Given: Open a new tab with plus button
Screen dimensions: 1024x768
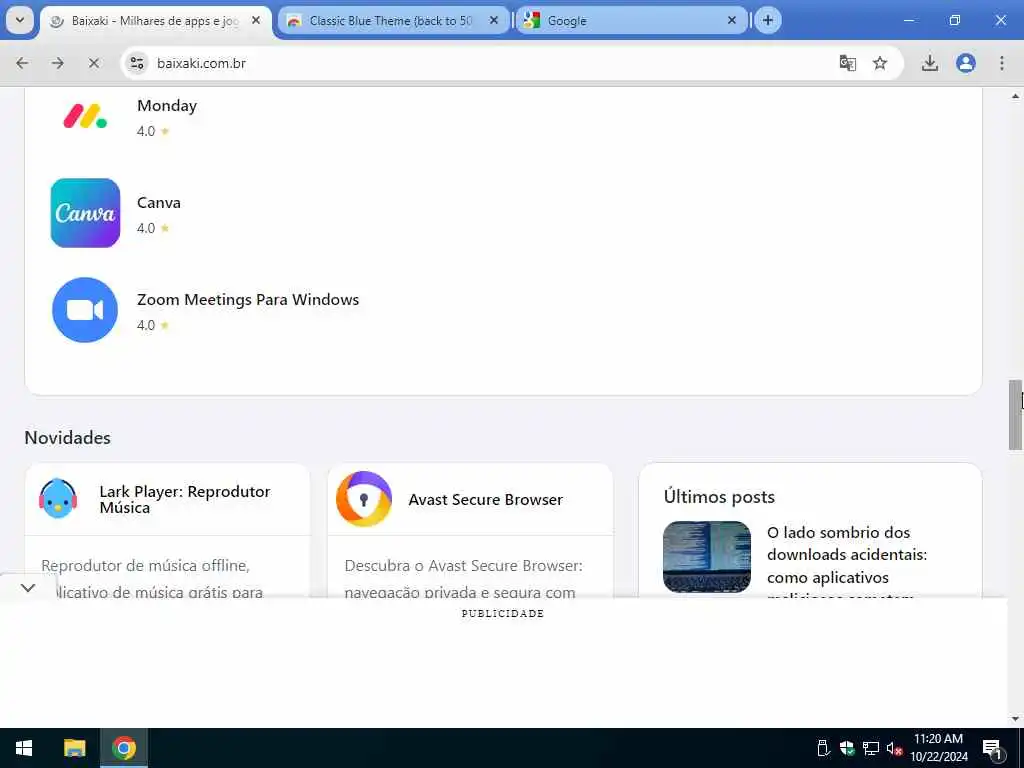Looking at the screenshot, I should [768, 20].
